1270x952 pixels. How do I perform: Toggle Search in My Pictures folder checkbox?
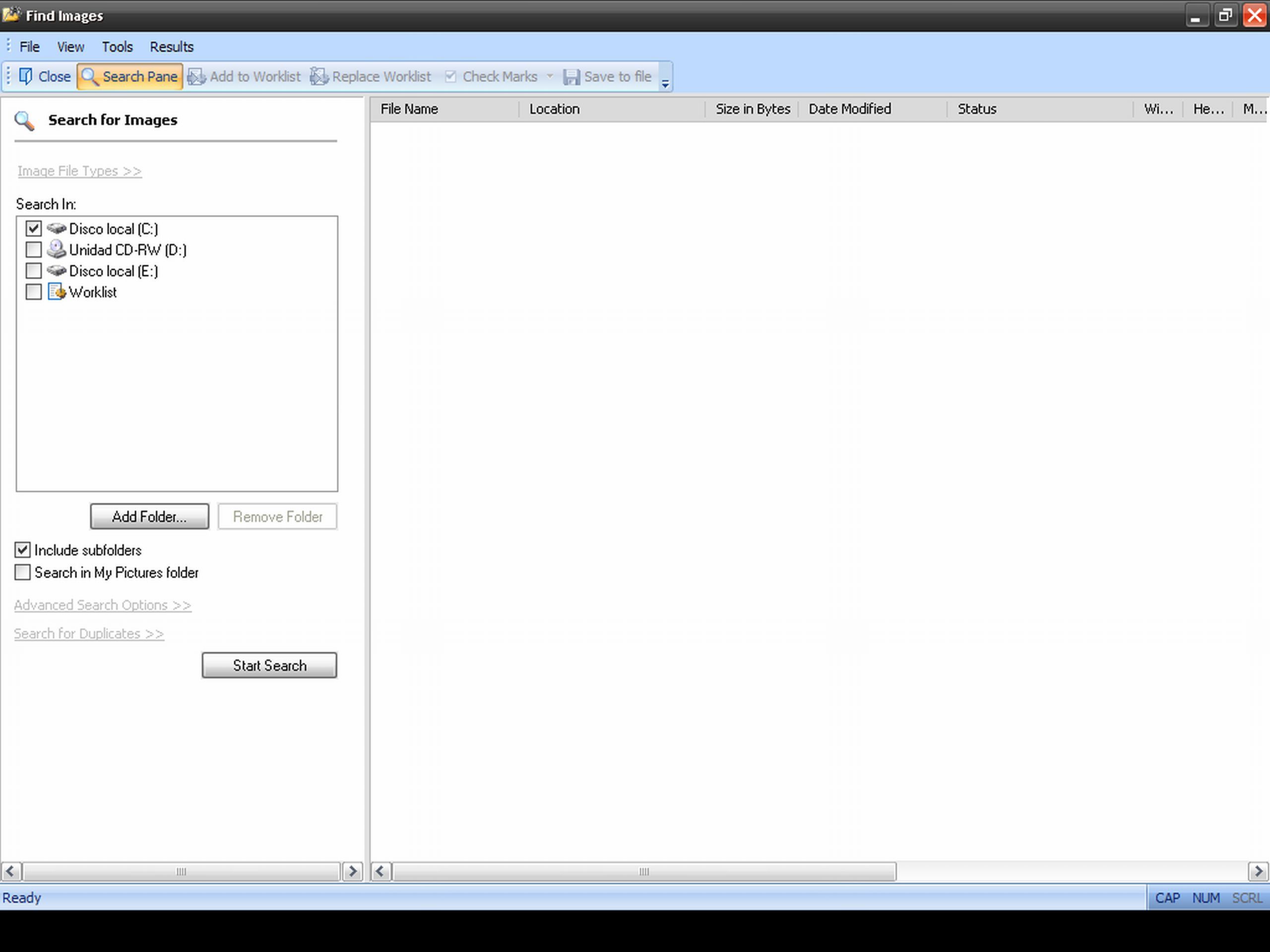[x=22, y=572]
